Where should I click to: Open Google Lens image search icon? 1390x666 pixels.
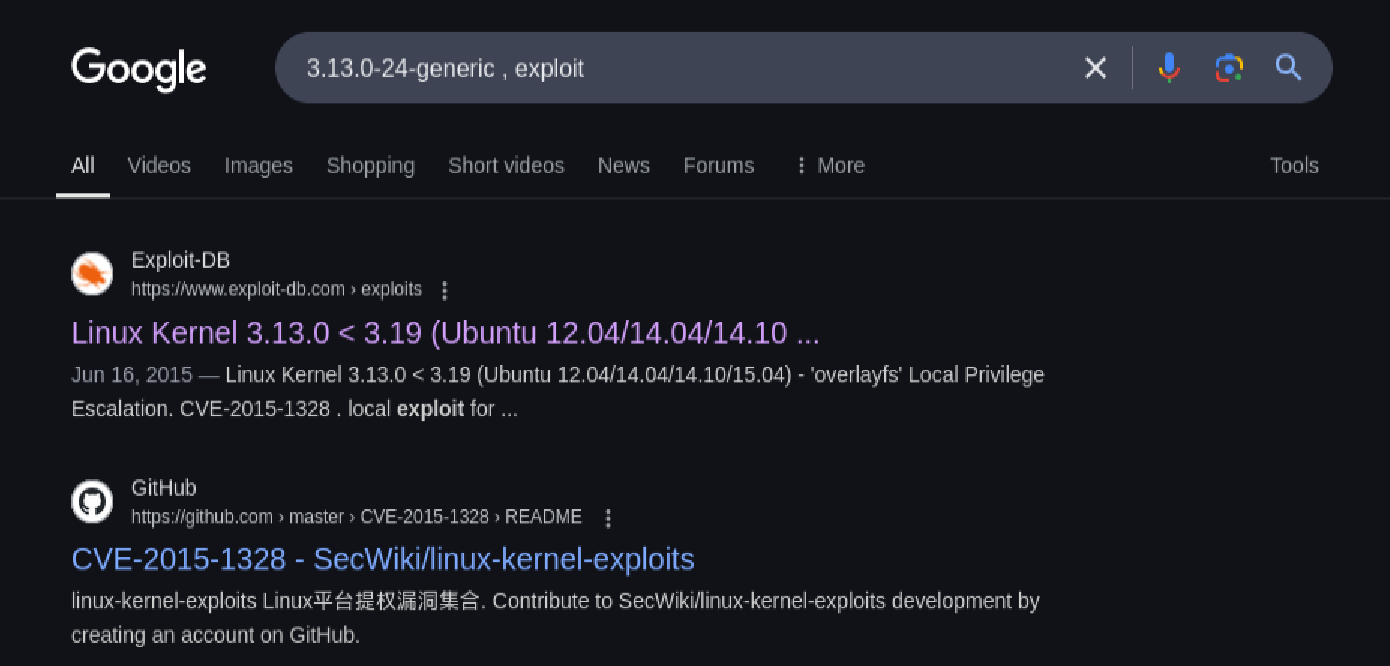[1229, 68]
